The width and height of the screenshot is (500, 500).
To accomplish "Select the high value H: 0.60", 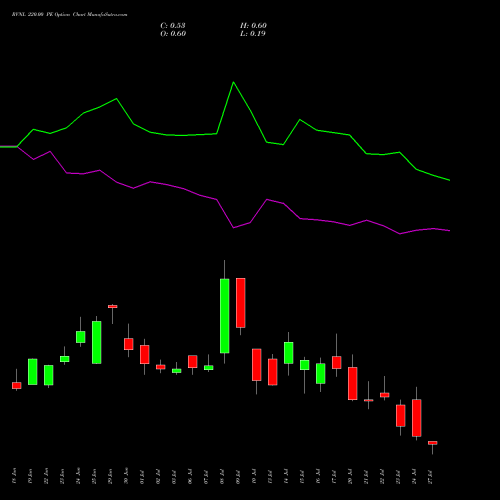I will pos(253,26).
